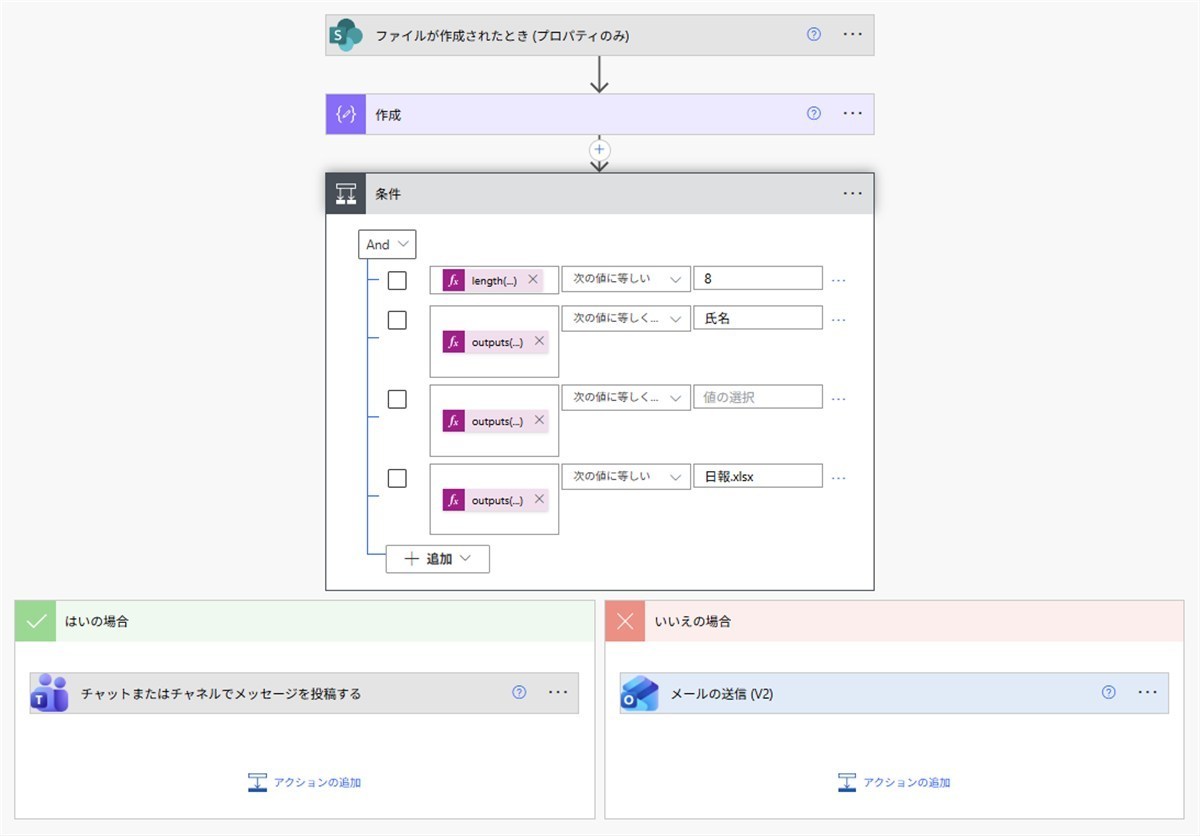Screen dimensions: 1200x836
Task: Click アクションの追加 in the はいの場合 branch
Action: 305,782
